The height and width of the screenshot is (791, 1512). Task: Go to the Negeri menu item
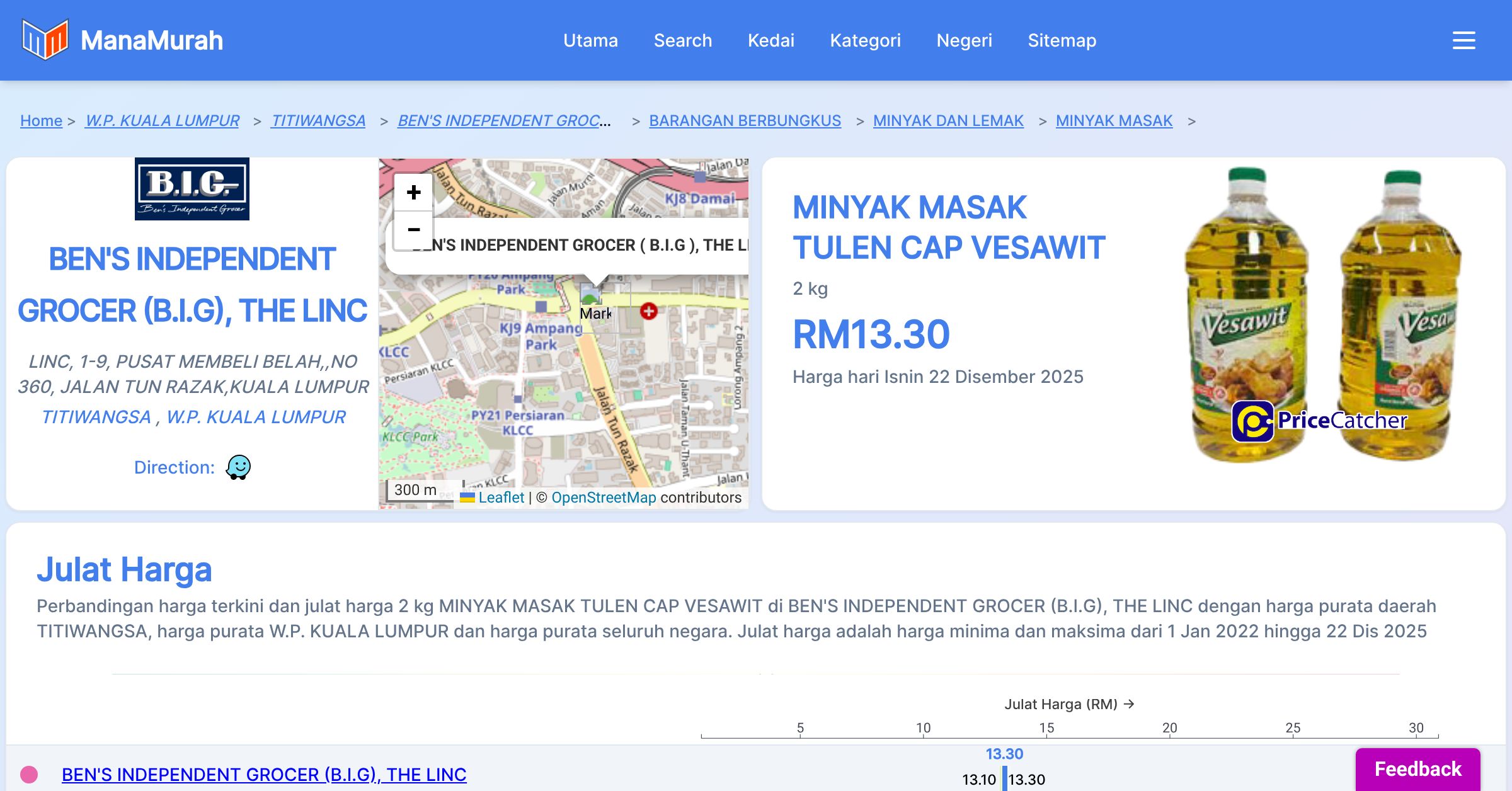[964, 40]
